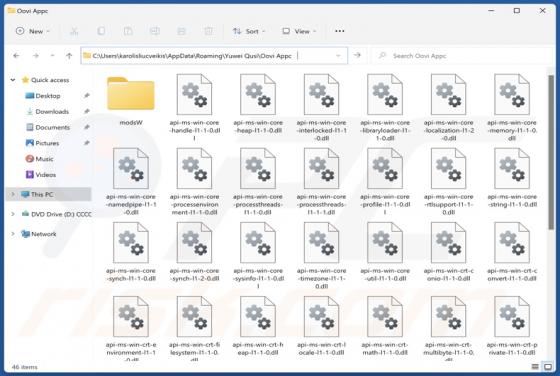Unpin Downloads using its pin icon
The width and height of the screenshot is (560, 376).
pos(86,111)
